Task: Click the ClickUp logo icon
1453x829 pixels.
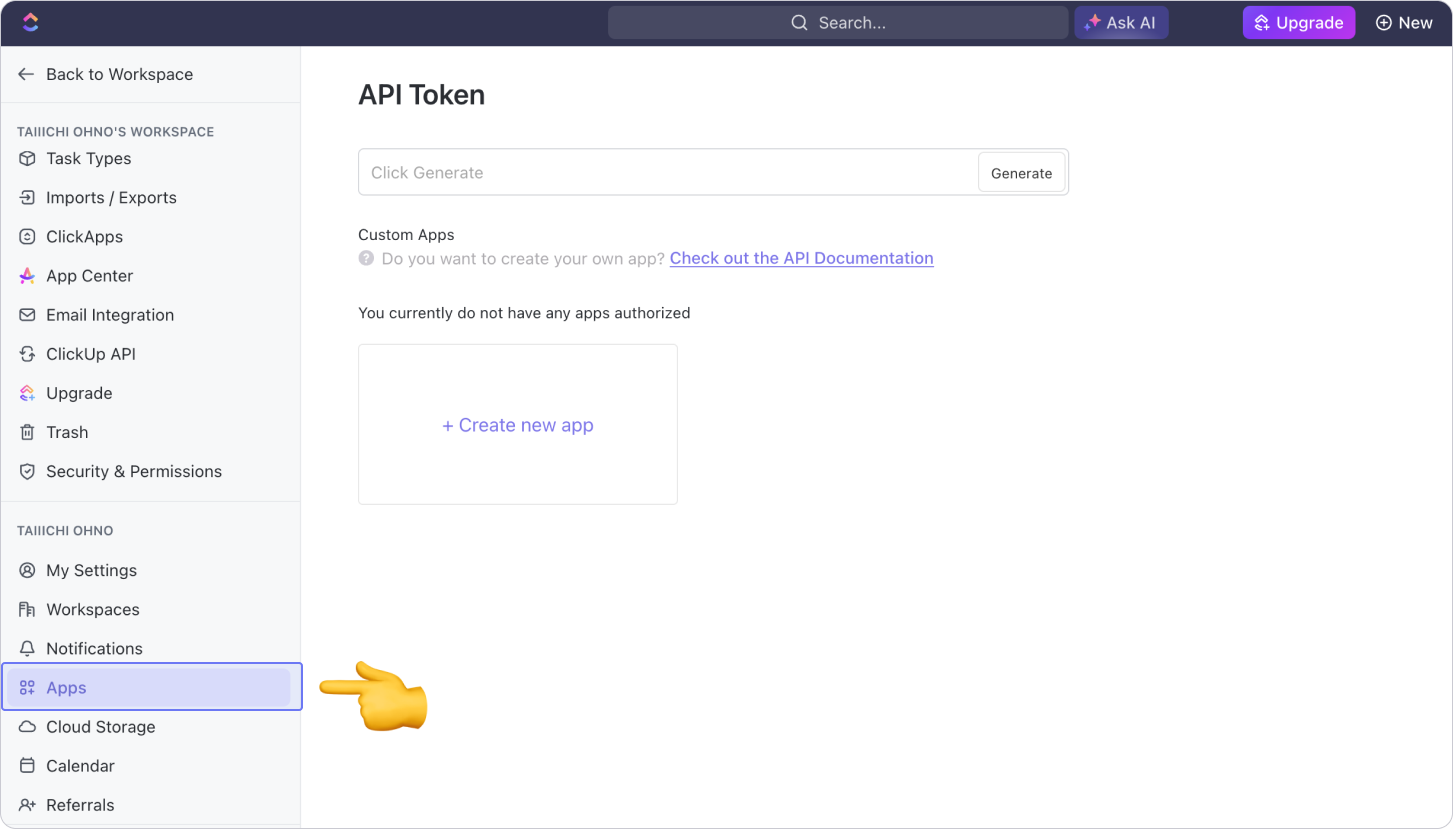Action: click(x=30, y=22)
